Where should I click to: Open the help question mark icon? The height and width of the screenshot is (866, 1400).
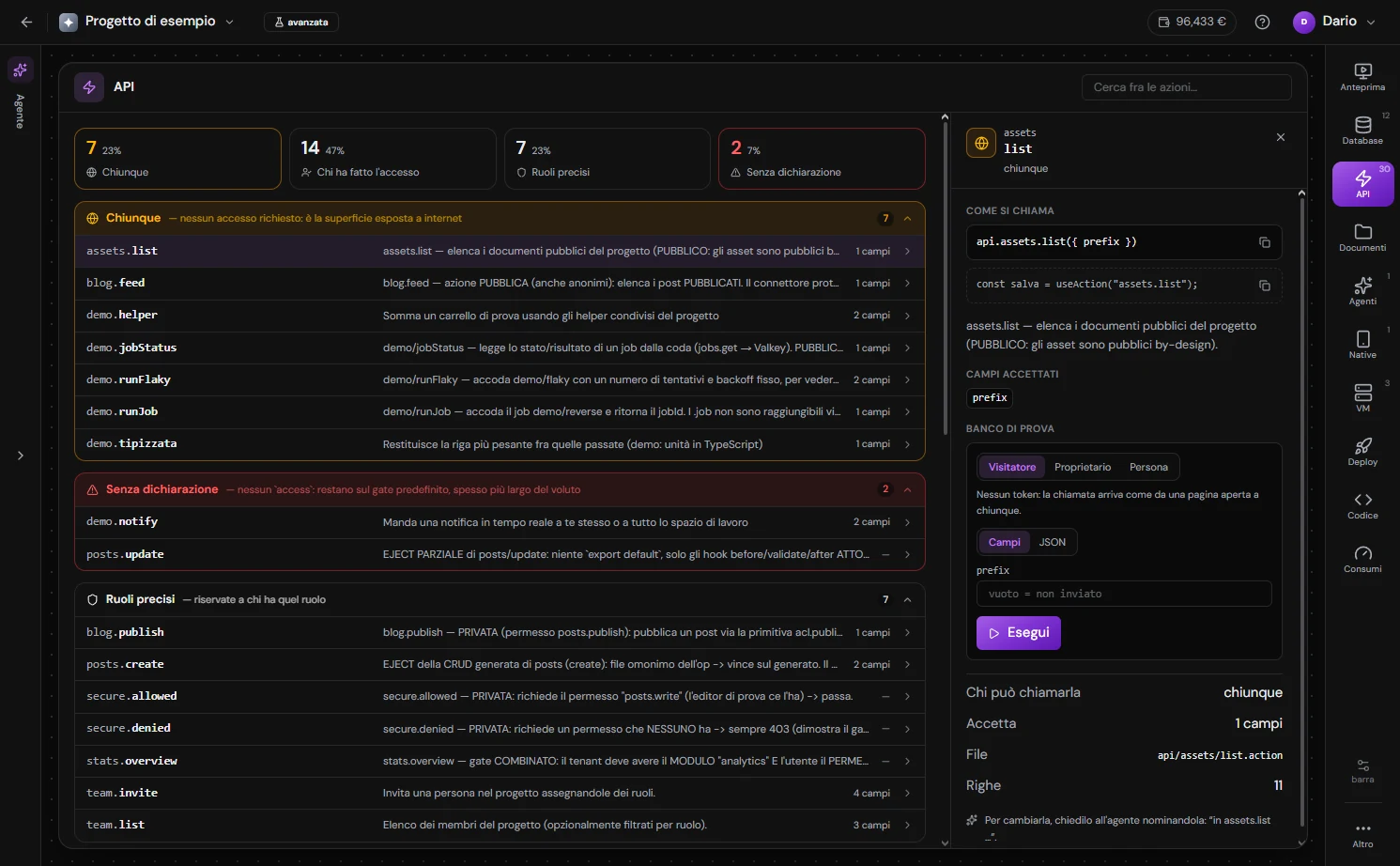1262,22
